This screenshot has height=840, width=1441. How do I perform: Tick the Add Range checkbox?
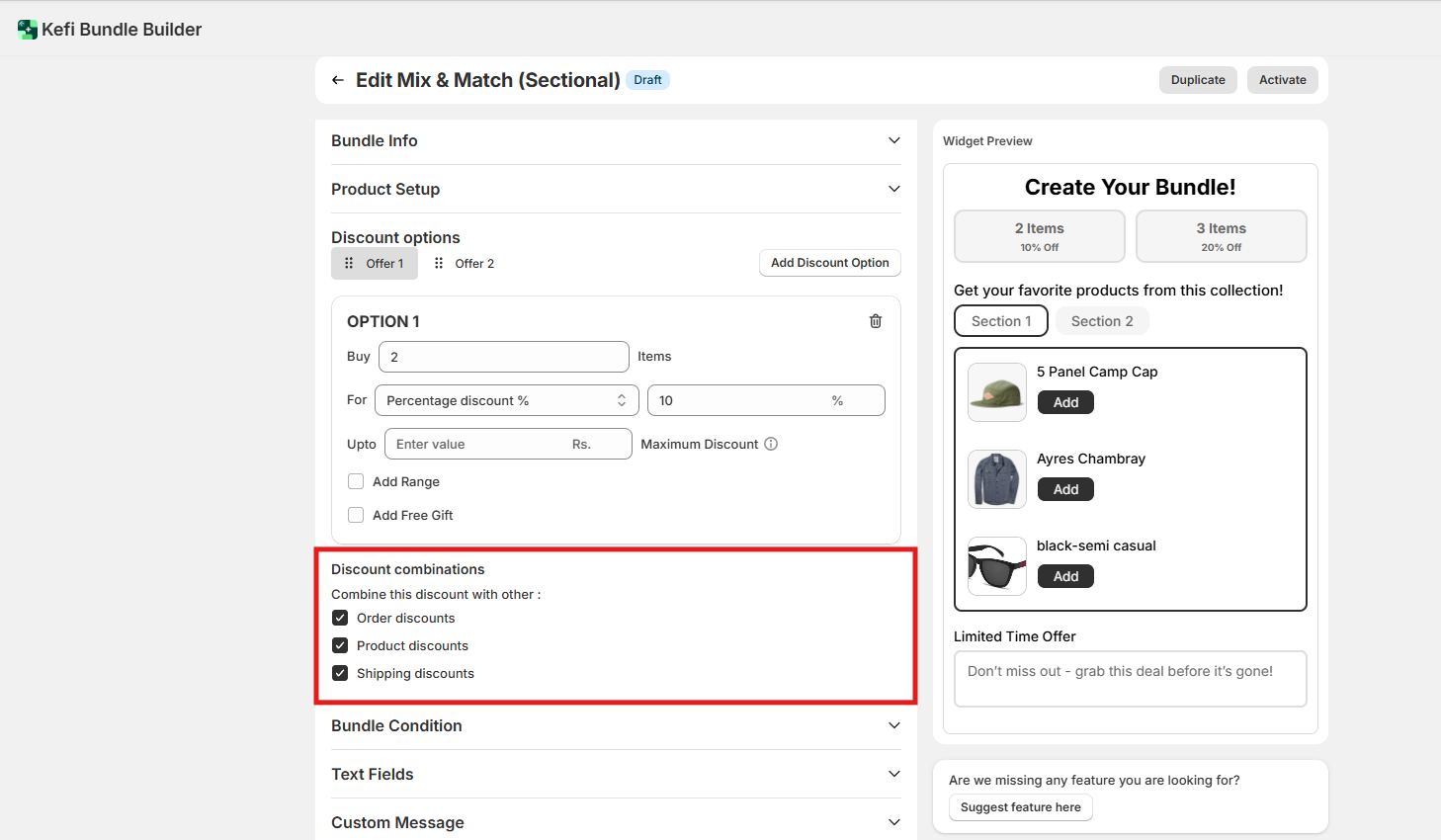[x=356, y=481]
